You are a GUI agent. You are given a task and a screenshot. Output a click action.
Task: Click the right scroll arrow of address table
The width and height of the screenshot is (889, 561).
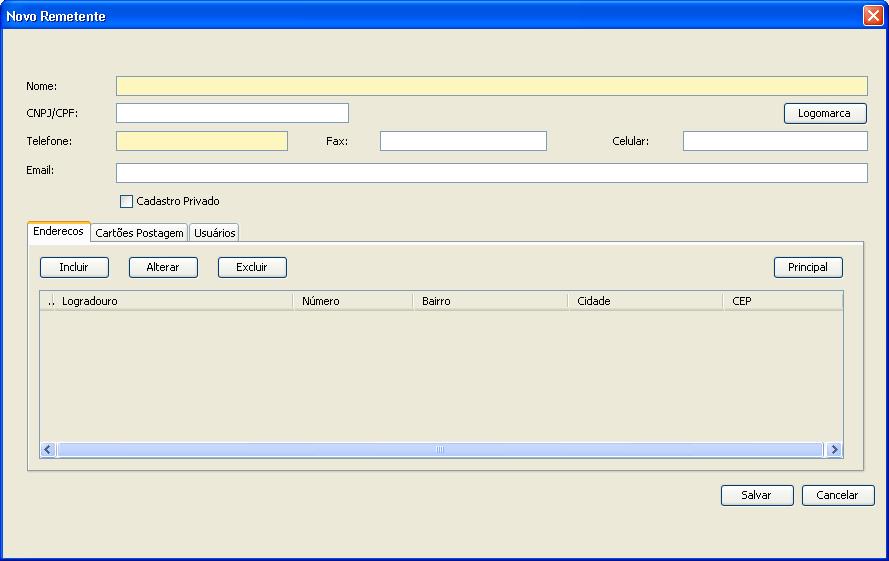(834, 450)
